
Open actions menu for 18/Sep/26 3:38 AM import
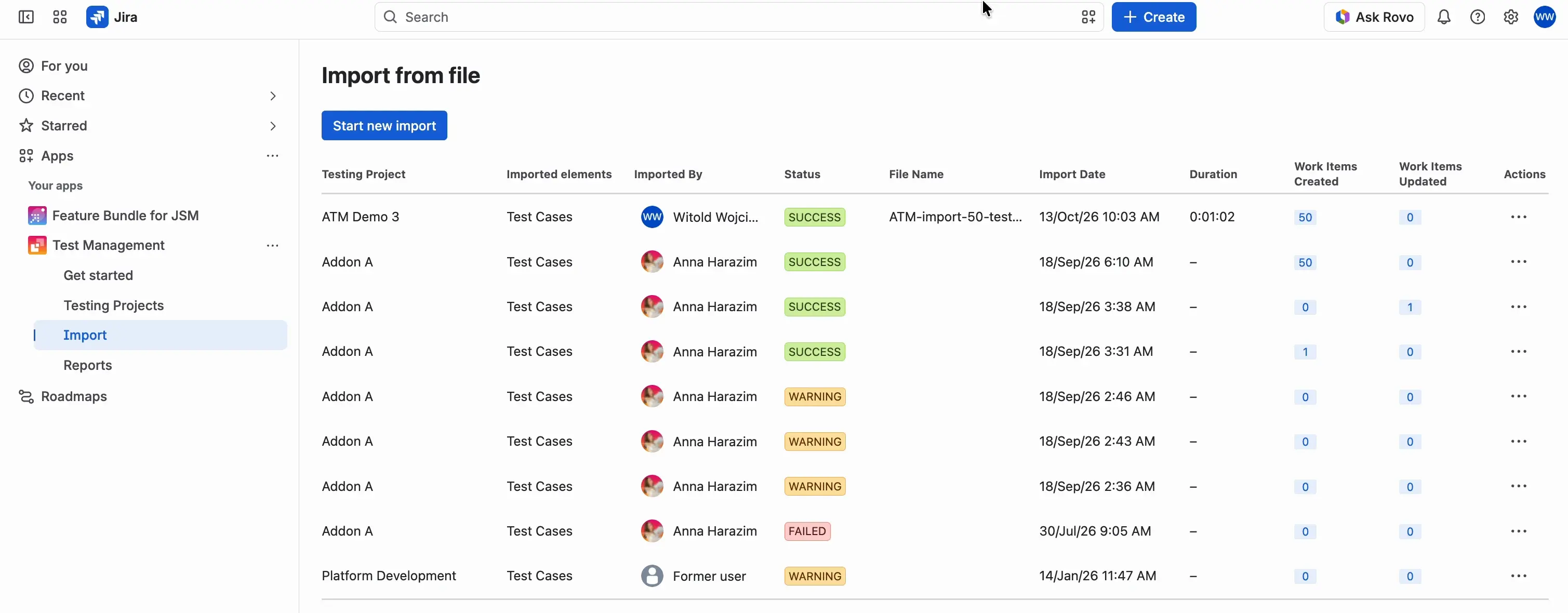point(1519,307)
